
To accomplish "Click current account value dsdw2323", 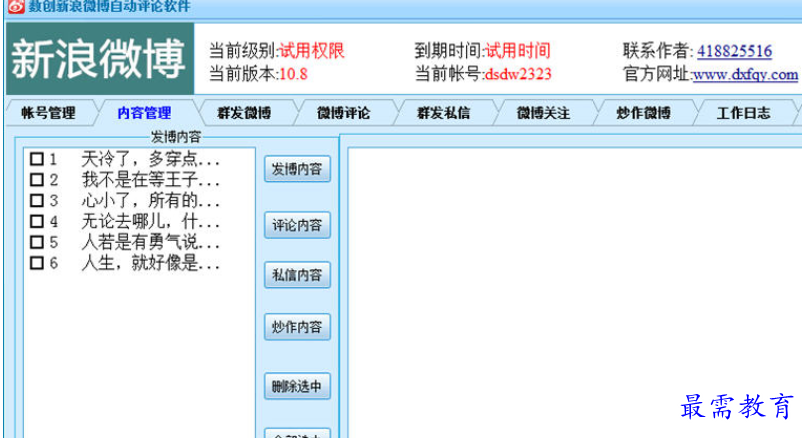I will 518,75.
